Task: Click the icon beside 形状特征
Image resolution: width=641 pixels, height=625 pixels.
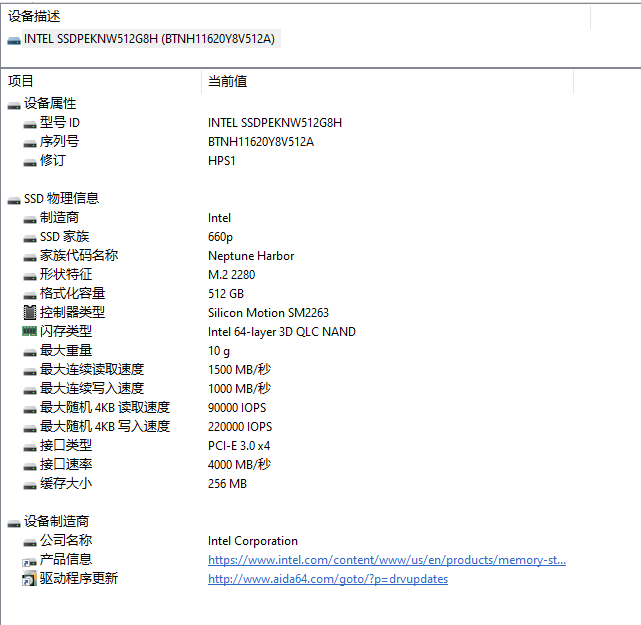Action: (30, 276)
